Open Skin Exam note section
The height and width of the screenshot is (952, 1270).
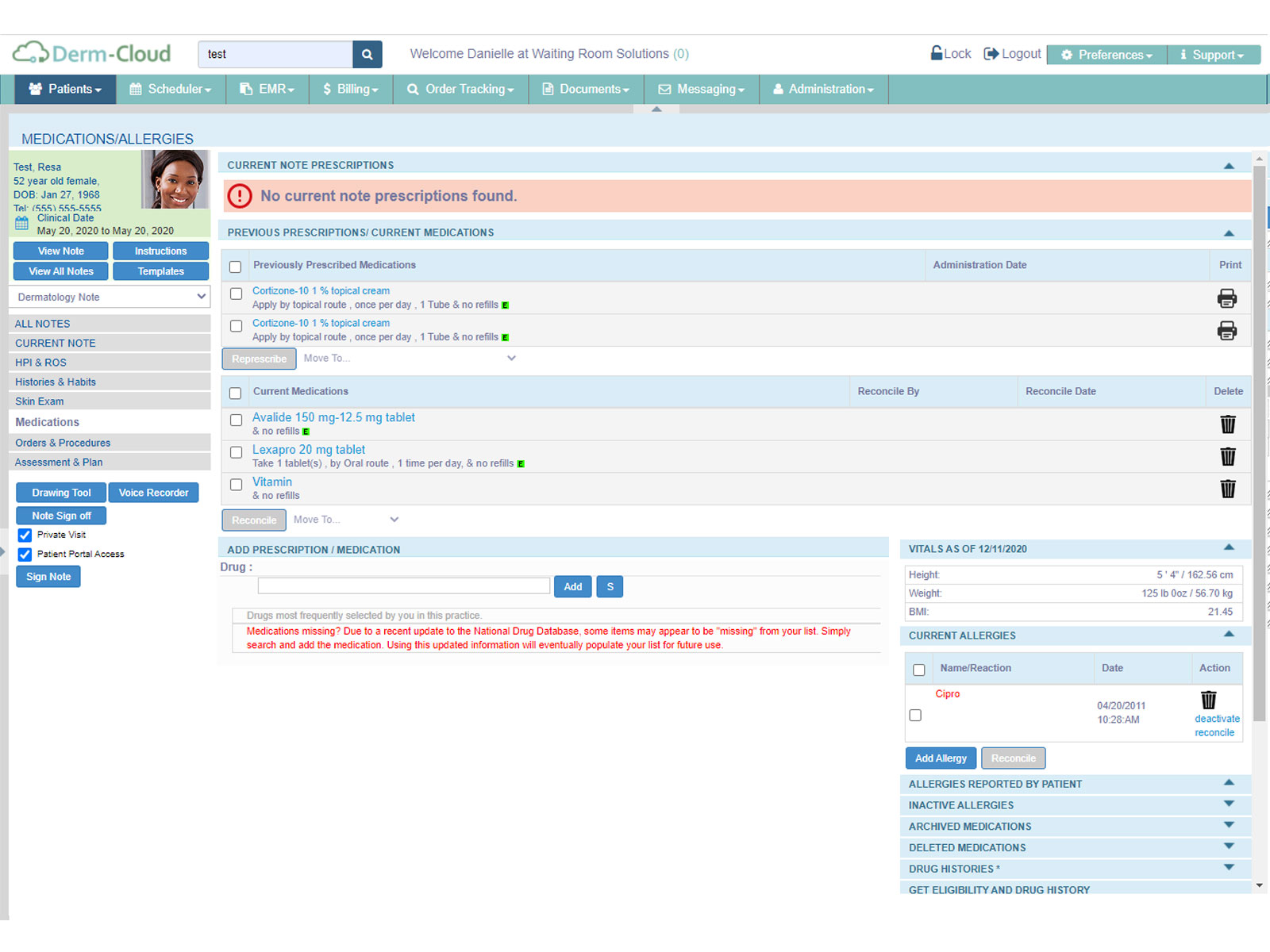[x=110, y=401]
